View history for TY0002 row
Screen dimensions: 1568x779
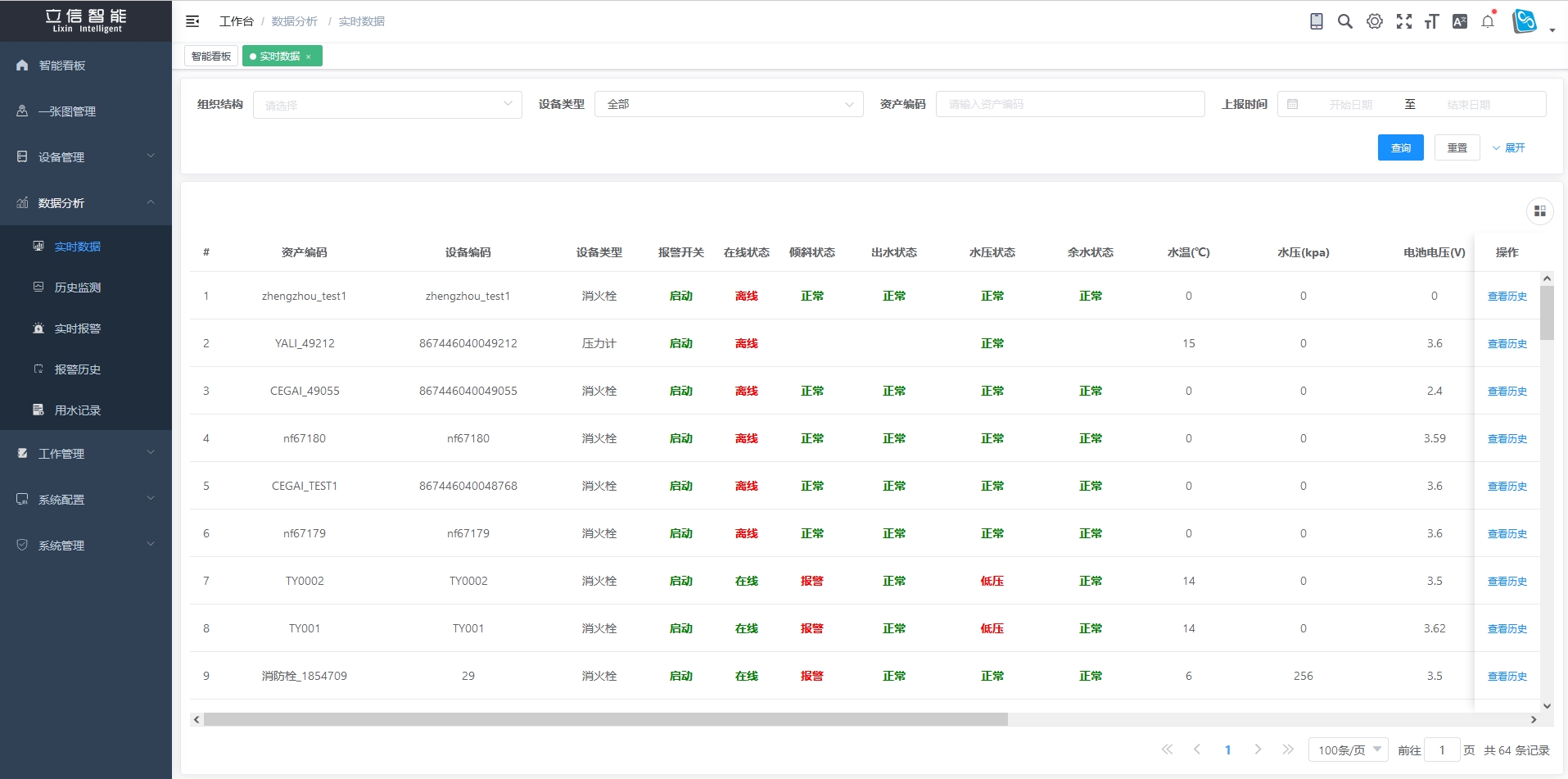coord(1507,582)
